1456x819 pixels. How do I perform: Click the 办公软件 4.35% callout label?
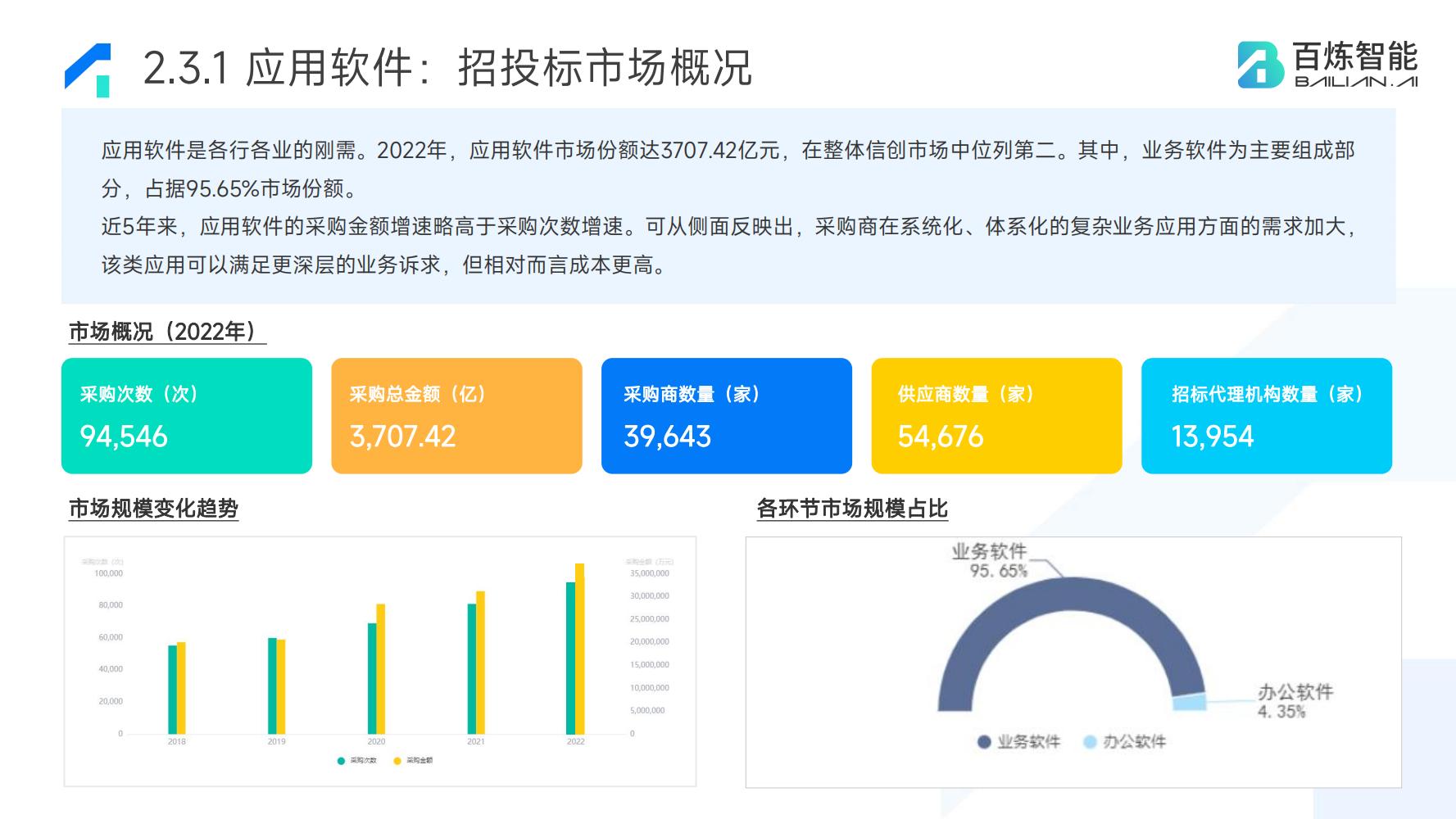coord(1295,702)
